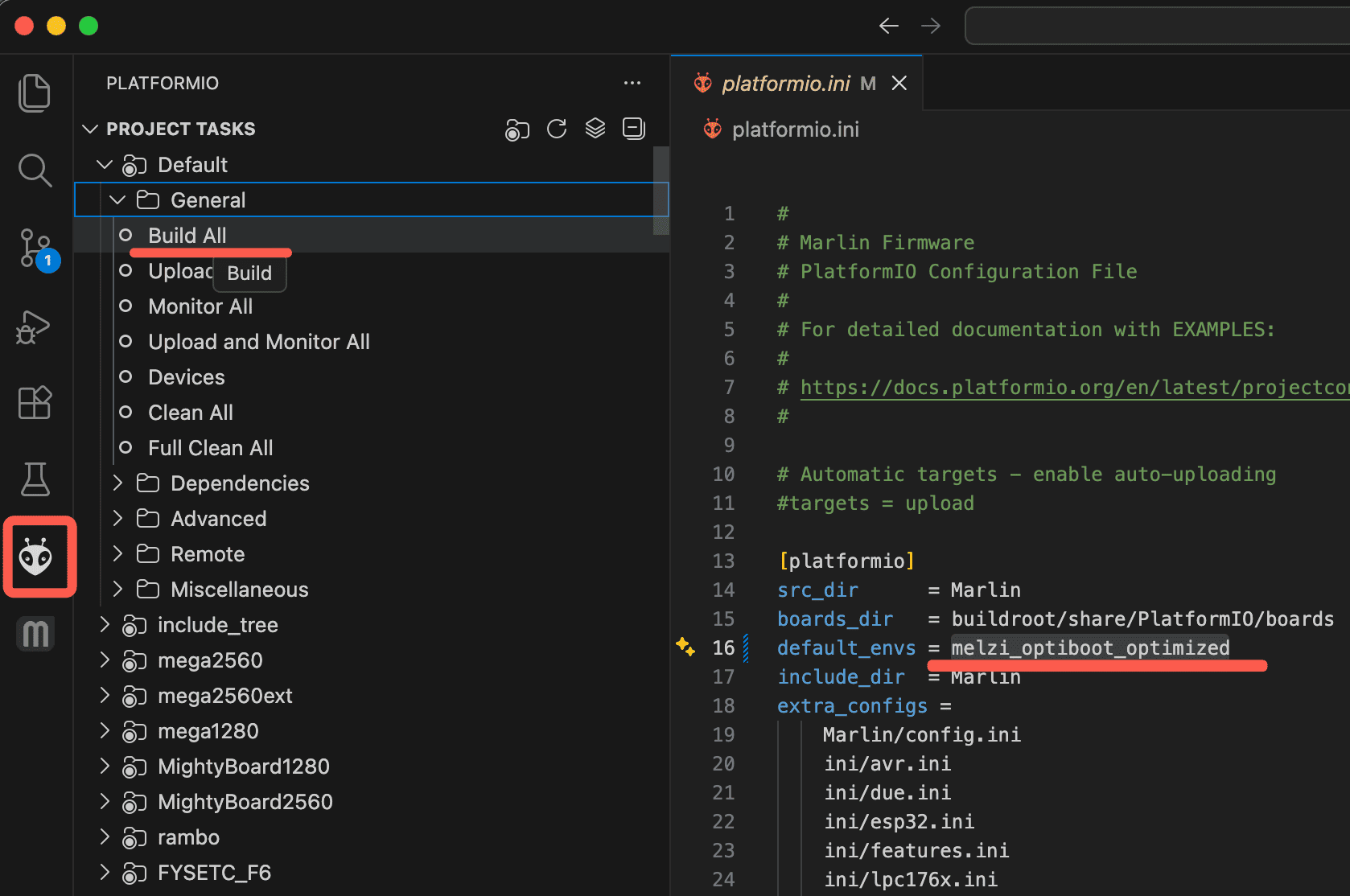
Task: Open the Explorer files icon
Action: (x=35, y=92)
